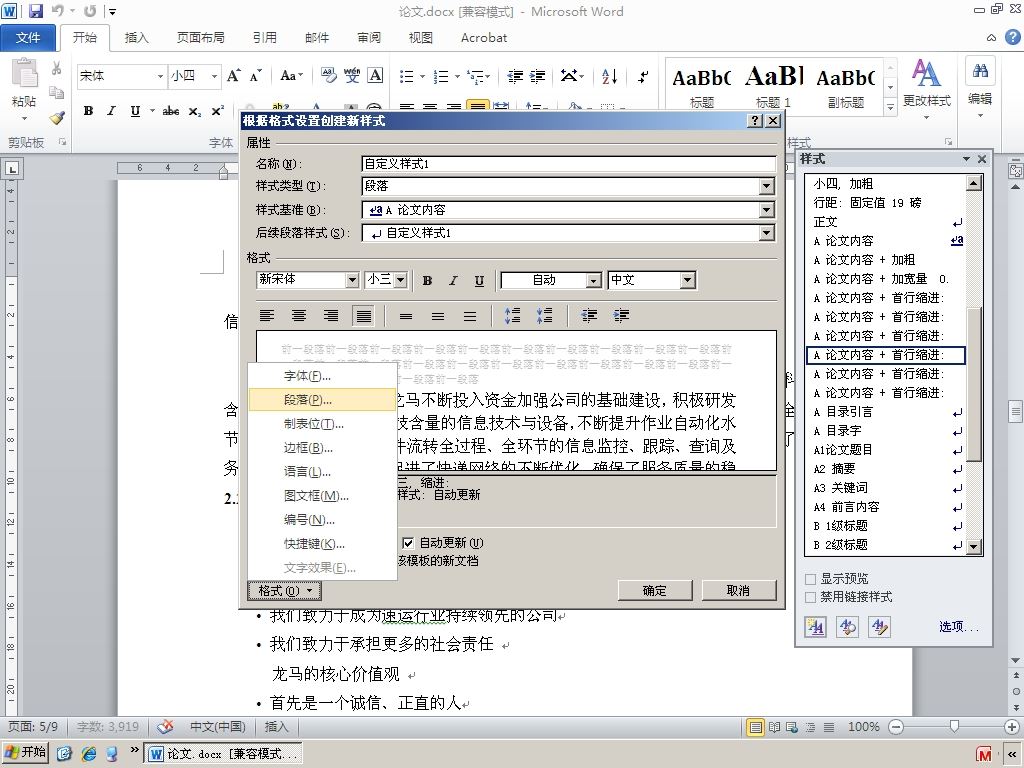Increase paragraph spacing in the style dialog

click(513, 316)
